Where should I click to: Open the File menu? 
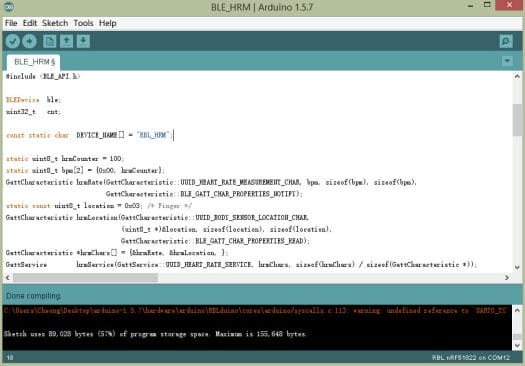click(11, 23)
